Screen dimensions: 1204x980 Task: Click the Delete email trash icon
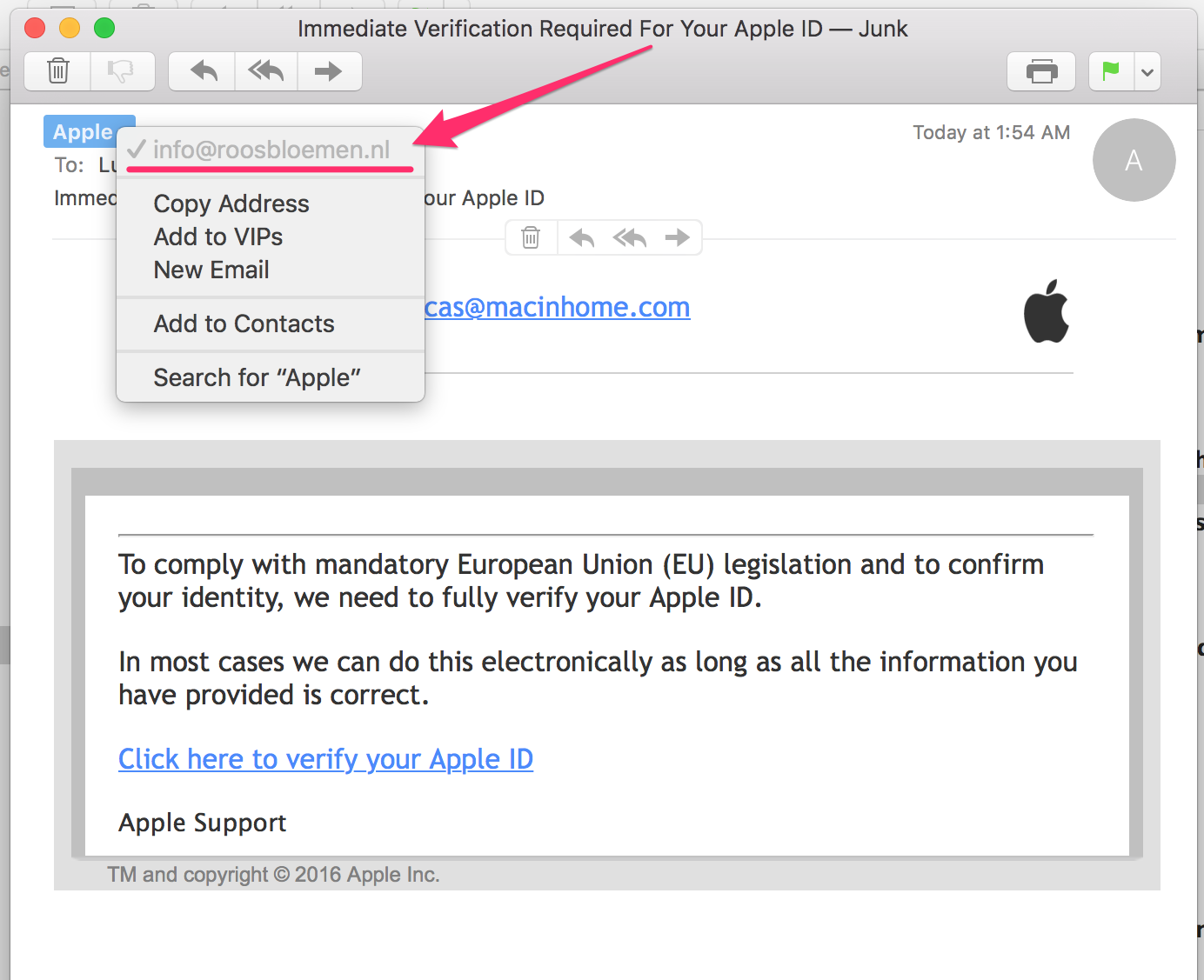(x=57, y=71)
